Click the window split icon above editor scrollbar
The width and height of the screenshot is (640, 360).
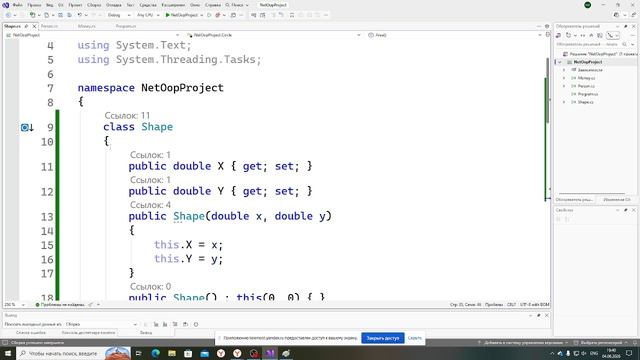[x=548, y=35]
